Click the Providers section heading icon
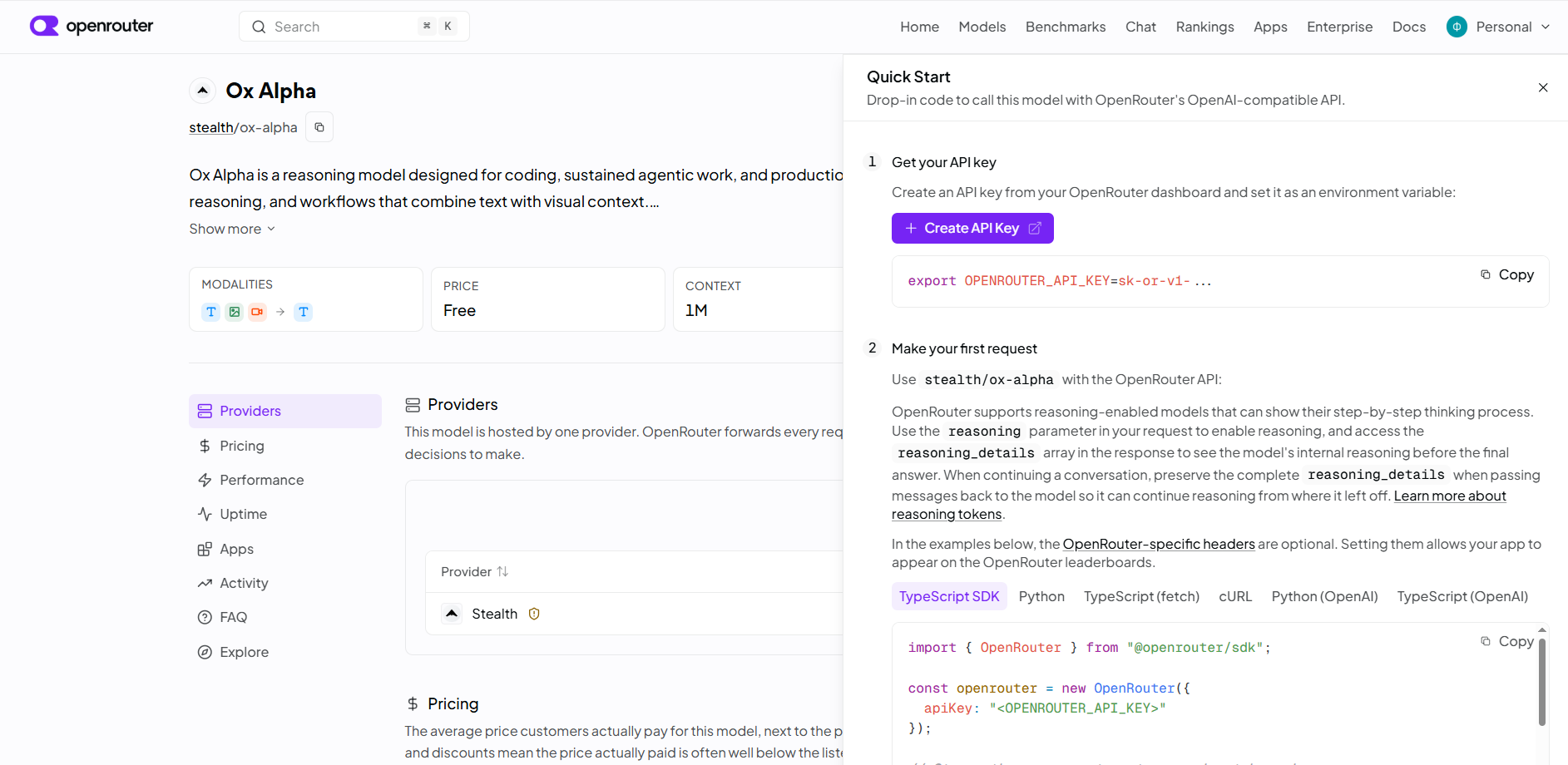1568x765 pixels. (x=413, y=405)
